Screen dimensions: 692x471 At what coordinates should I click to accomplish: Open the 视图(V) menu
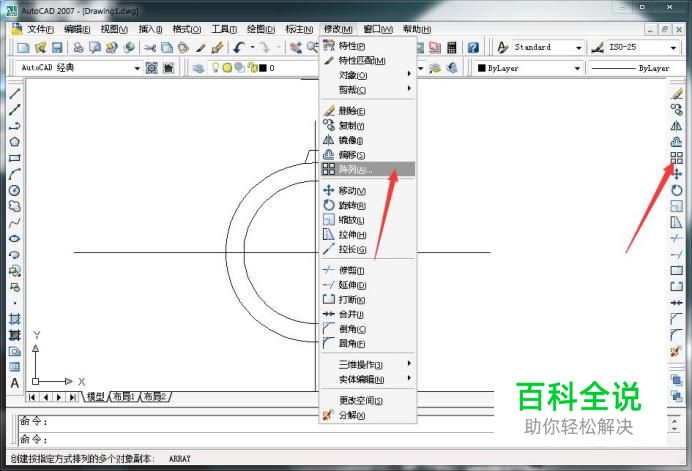[114, 29]
